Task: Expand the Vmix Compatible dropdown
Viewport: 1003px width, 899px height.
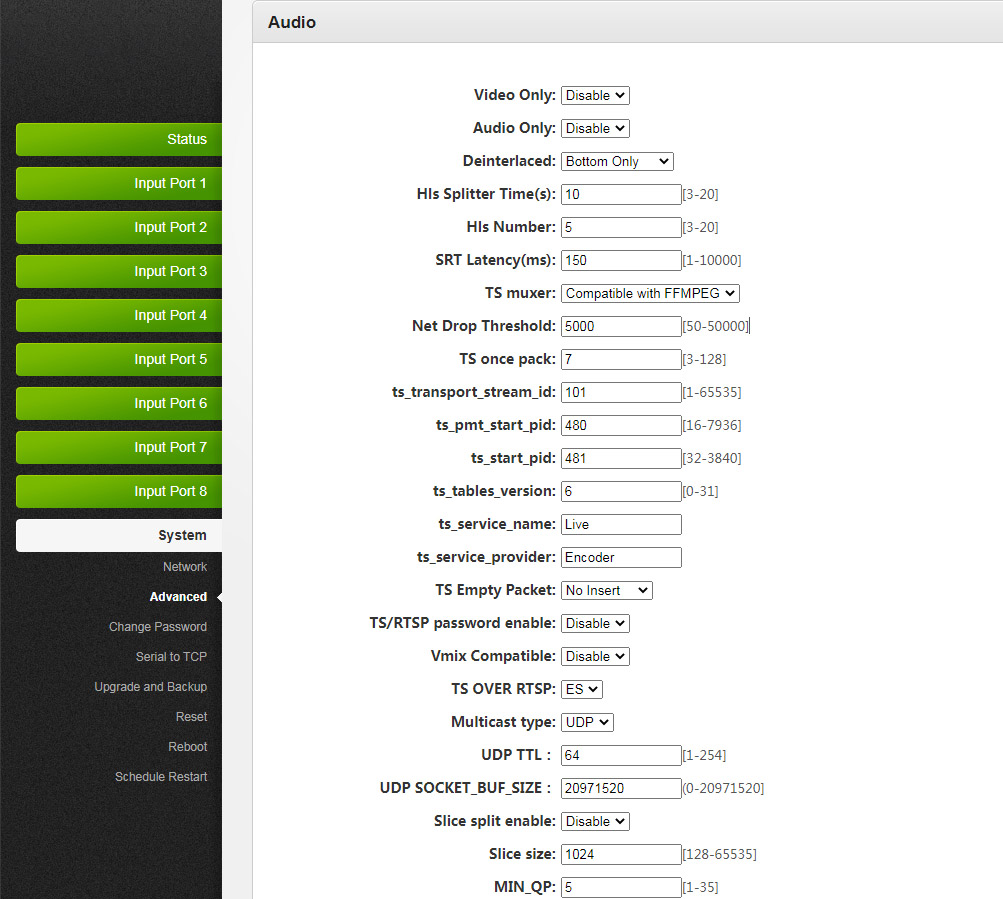Action: [595, 656]
